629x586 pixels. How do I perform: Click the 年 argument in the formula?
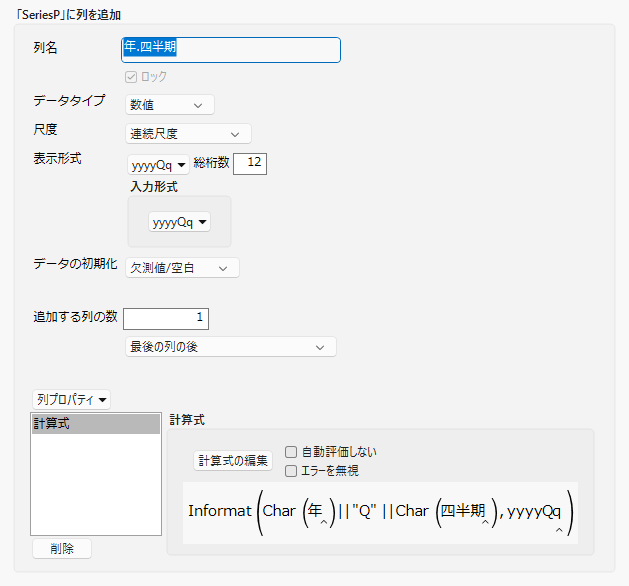(315, 511)
